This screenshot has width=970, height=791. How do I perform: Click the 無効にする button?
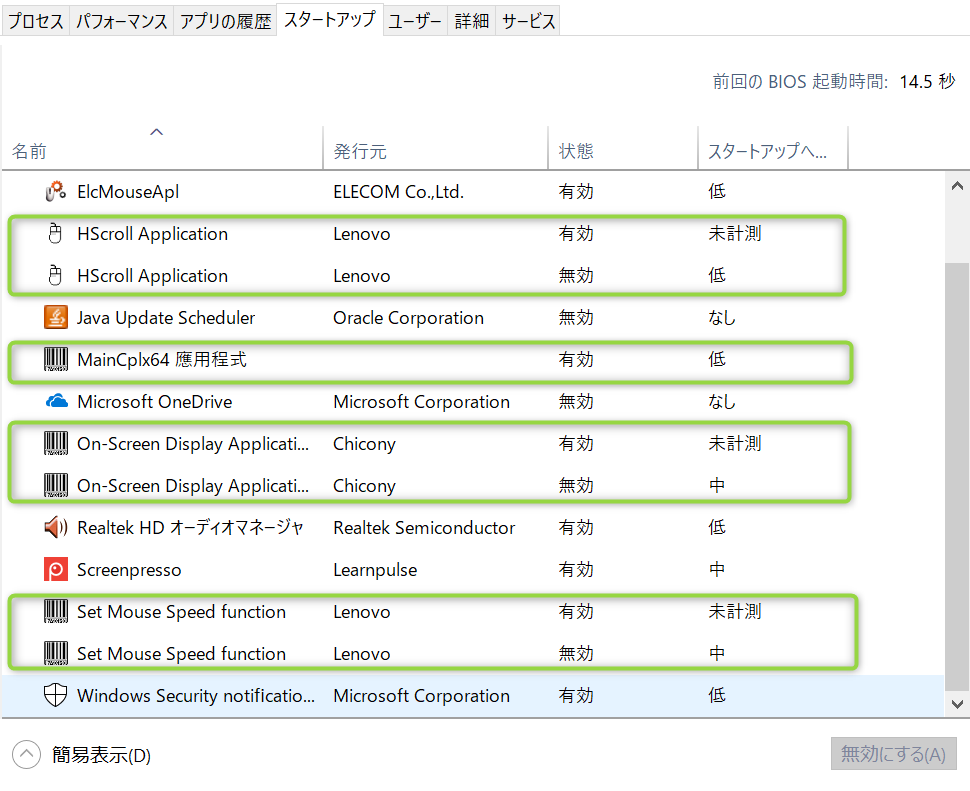tap(893, 755)
